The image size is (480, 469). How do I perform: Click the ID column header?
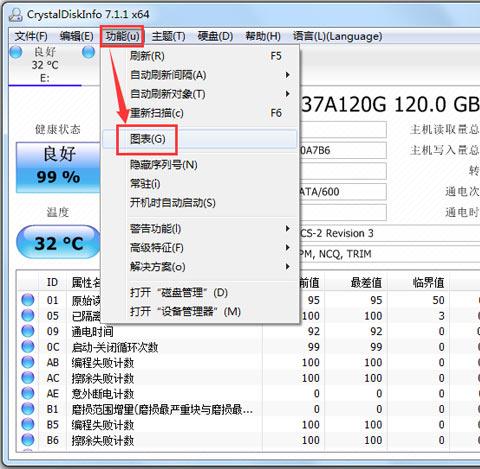coord(52,283)
